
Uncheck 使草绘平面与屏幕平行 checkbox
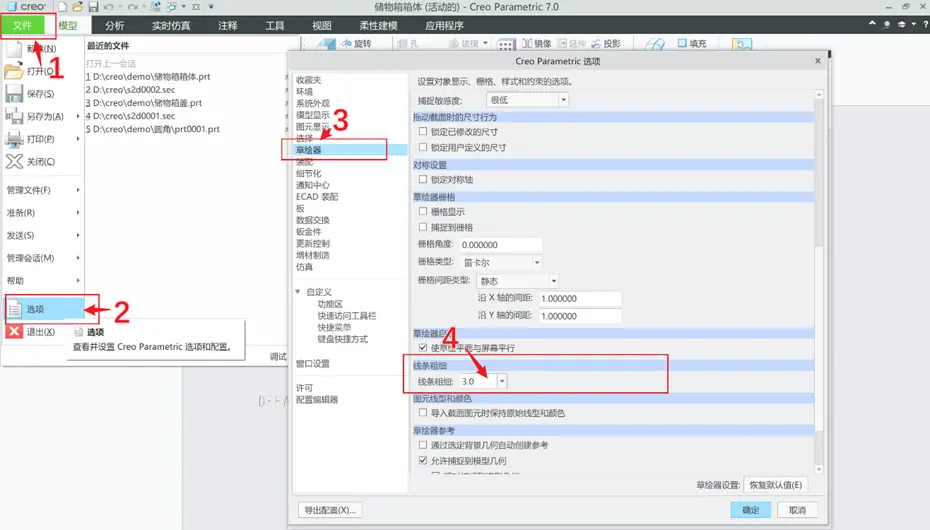point(423,347)
